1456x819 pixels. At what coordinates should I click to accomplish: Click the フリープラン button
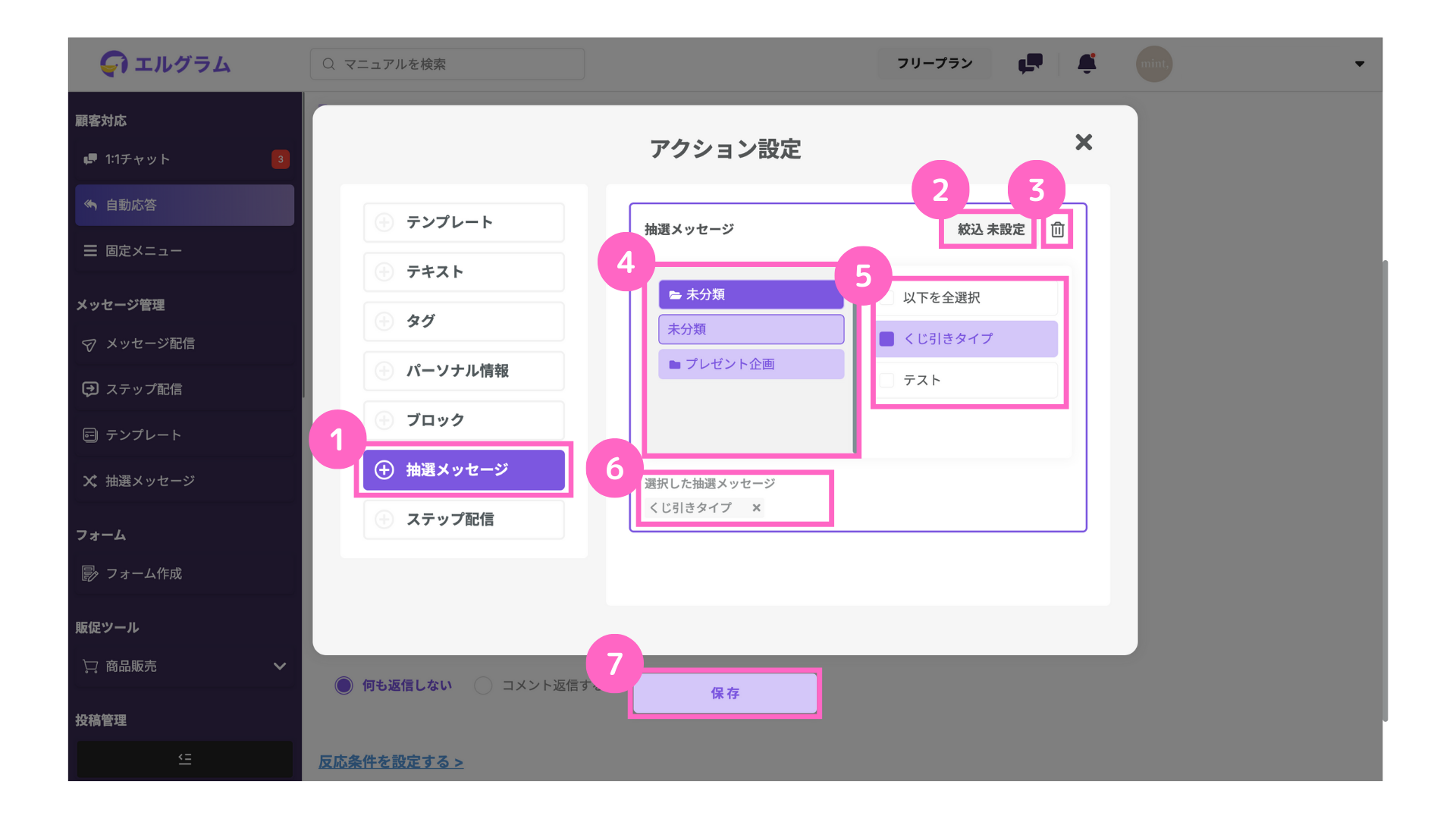pyautogui.click(x=934, y=64)
